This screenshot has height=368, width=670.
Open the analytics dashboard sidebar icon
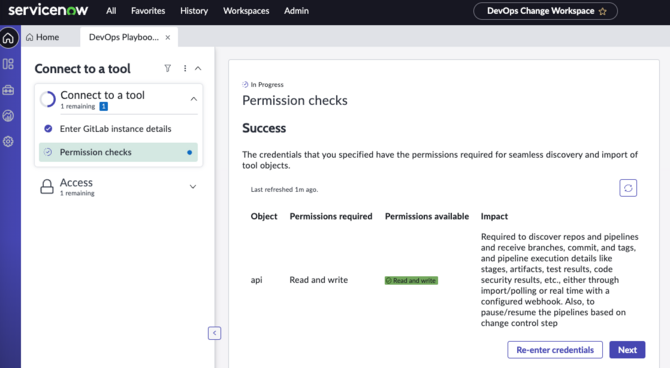(x=8, y=116)
